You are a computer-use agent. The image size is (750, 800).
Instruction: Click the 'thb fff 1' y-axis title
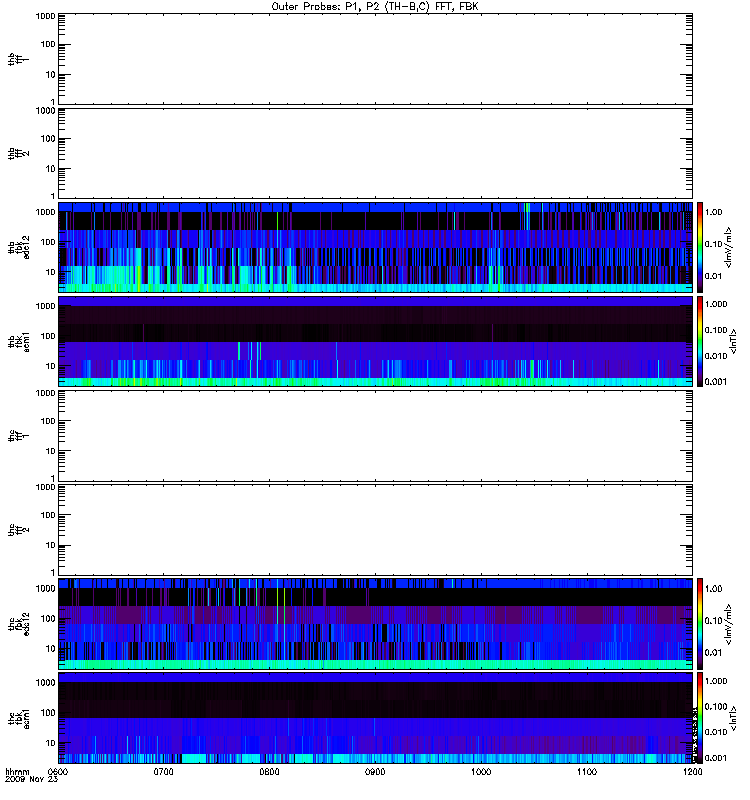[19, 59]
